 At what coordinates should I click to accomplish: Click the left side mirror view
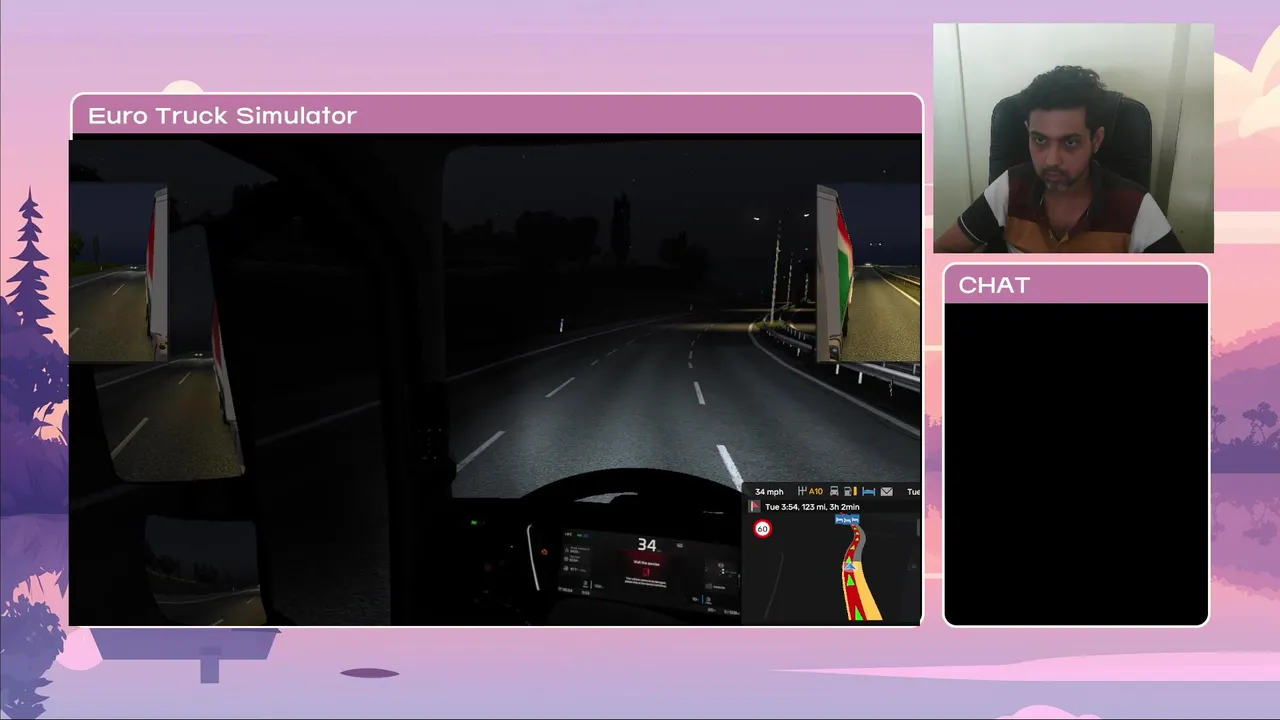[120, 272]
